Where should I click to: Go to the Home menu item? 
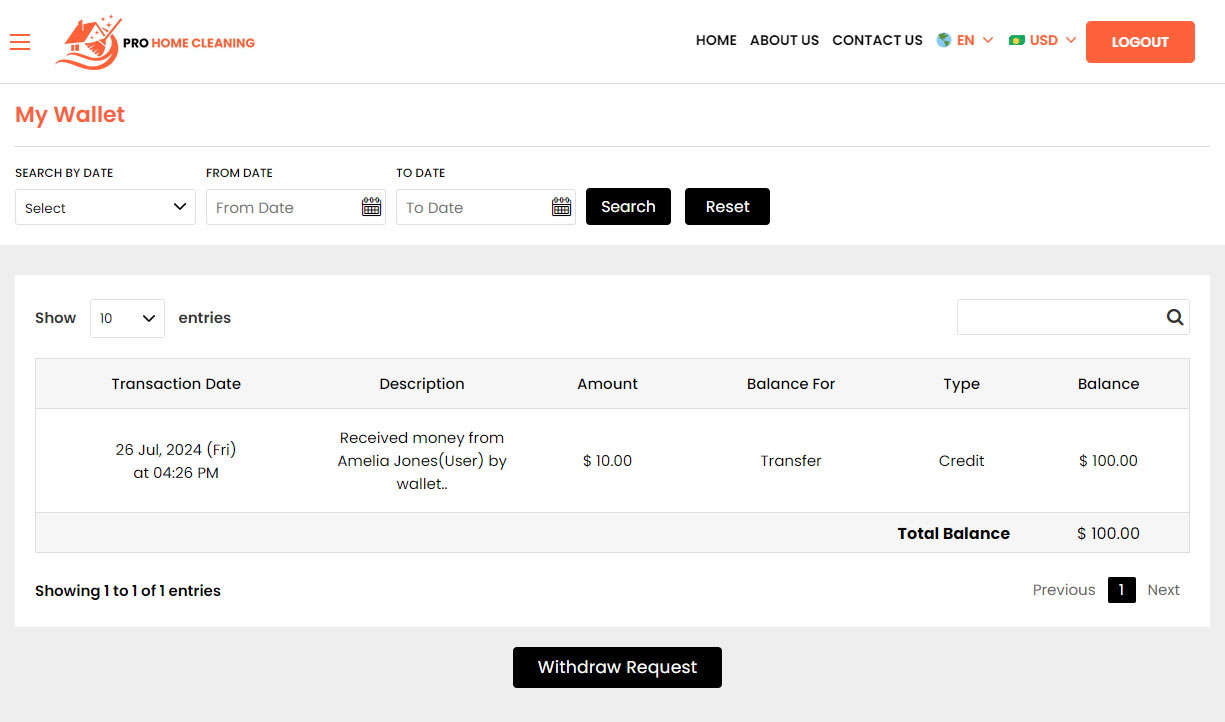click(716, 40)
